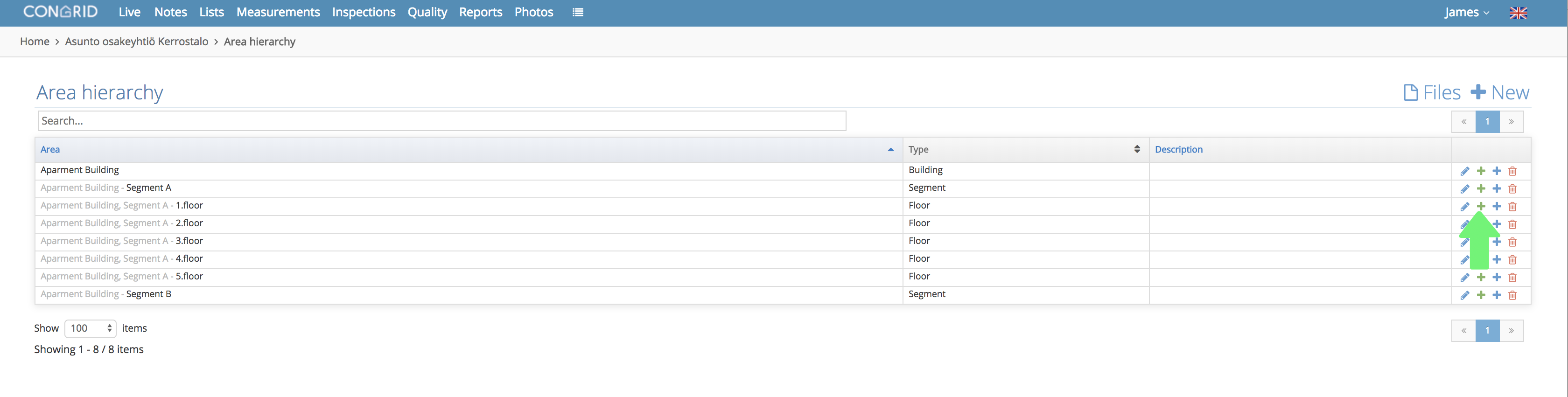Sort table by Area column arrow
1568x397 pixels.
pos(890,150)
